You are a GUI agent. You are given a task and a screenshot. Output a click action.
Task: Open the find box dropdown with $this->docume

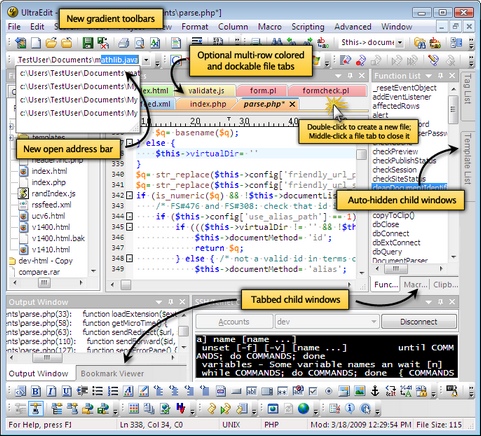coord(399,43)
